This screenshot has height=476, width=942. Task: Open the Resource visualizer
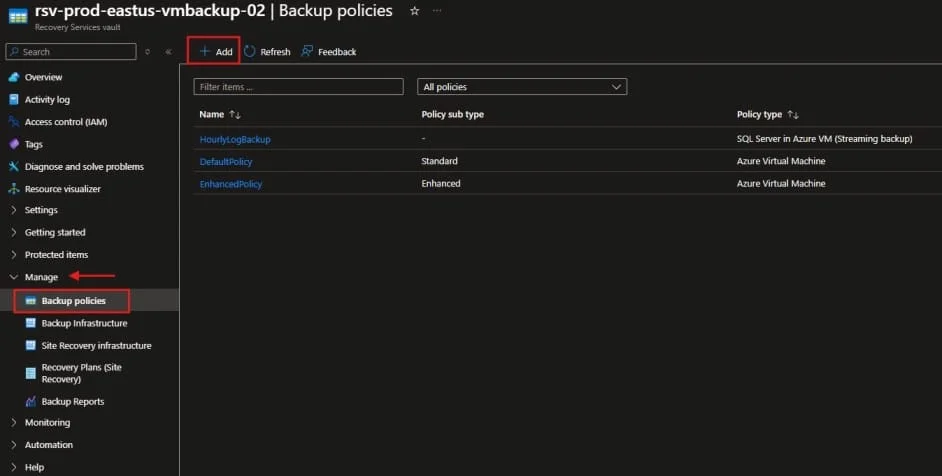pyautogui.click(x=62, y=189)
